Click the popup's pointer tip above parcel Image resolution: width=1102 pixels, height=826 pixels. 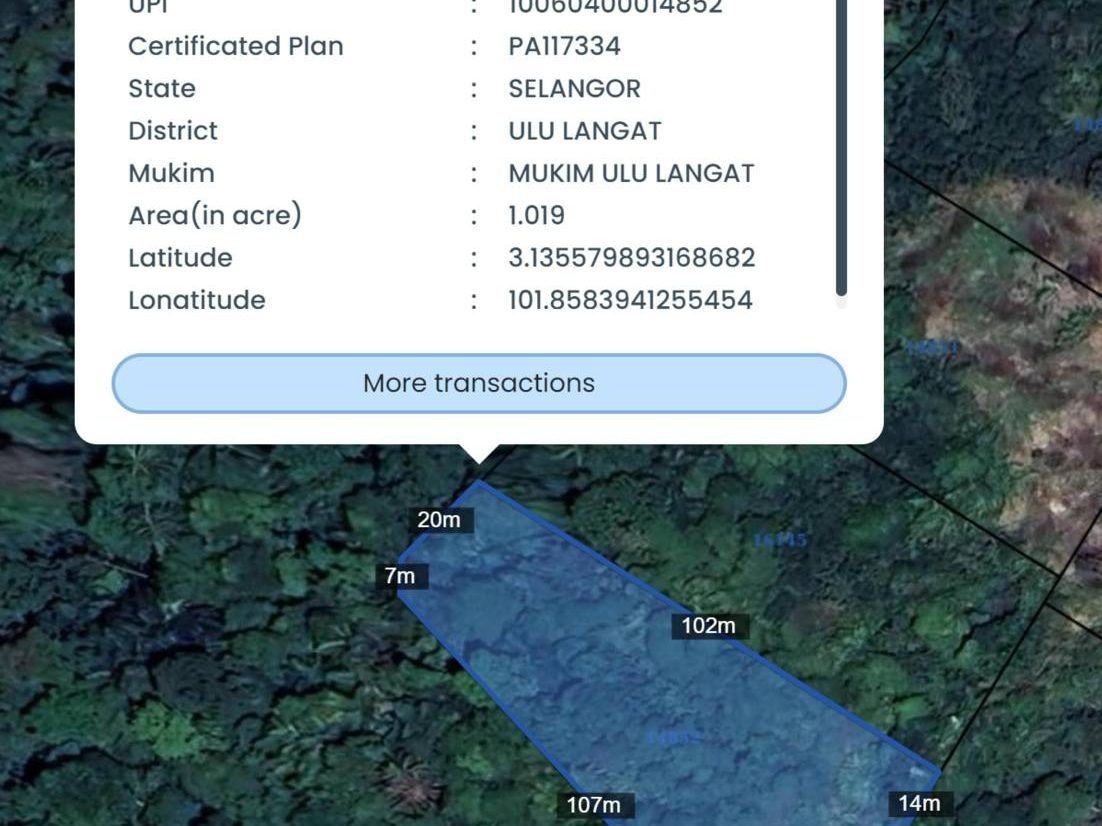click(479, 455)
